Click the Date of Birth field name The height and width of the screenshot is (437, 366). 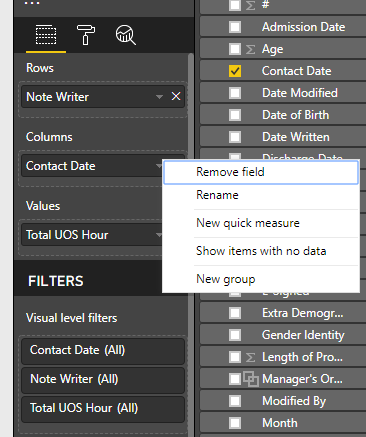tap(295, 115)
